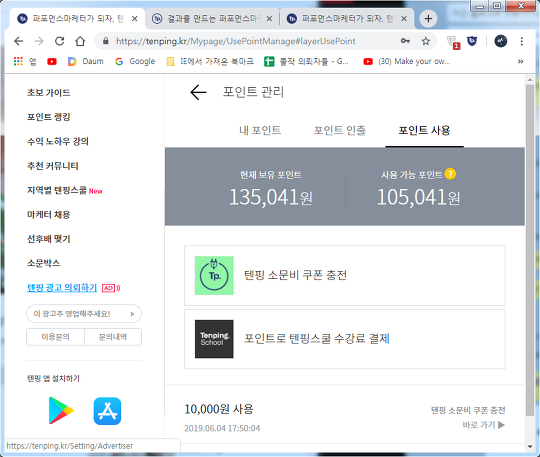Close the second browser tab

pyautogui.click(x=269, y=19)
